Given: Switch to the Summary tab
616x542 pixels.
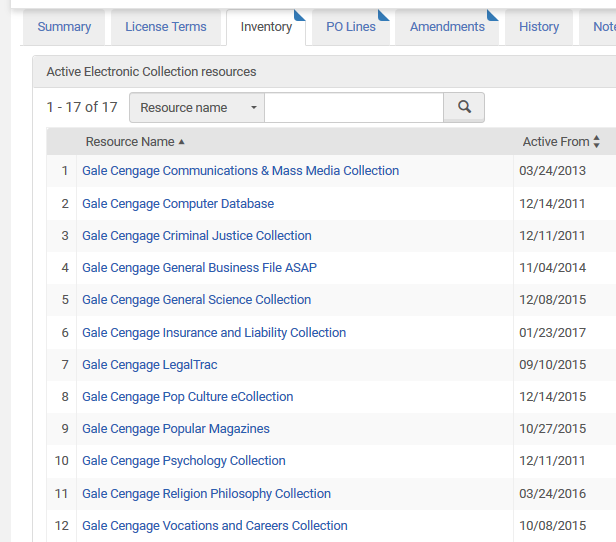Looking at the screenshot, I should [64, 27].
